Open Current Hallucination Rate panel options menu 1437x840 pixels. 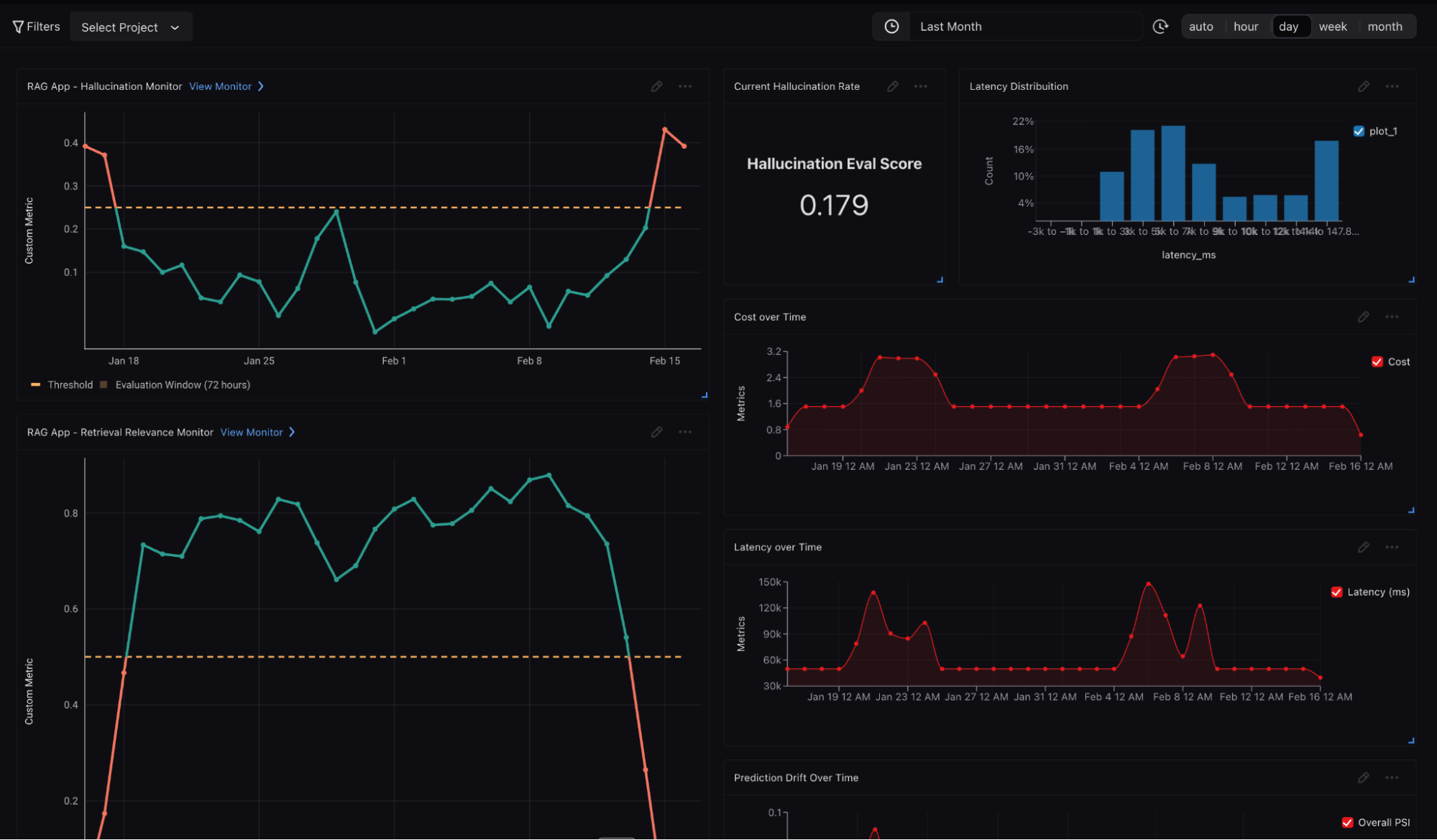pos(920,86)
